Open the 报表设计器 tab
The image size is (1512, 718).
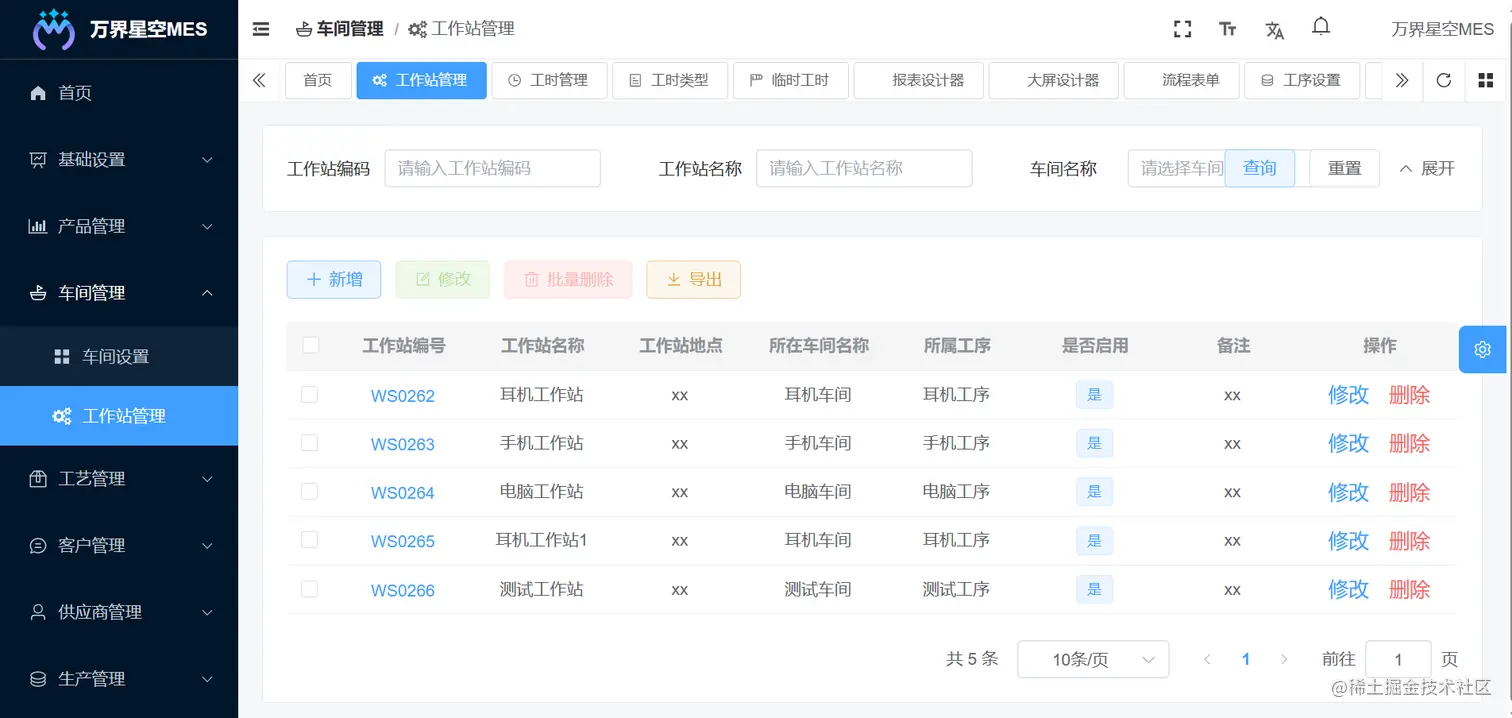tap(918, 80)
